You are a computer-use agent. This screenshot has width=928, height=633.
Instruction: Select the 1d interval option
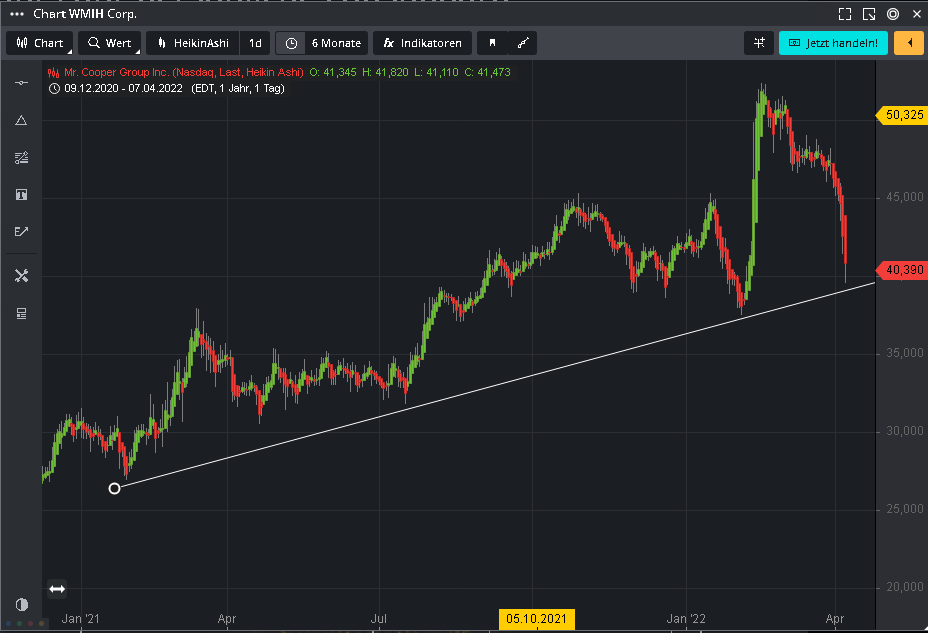coord(255,43)
